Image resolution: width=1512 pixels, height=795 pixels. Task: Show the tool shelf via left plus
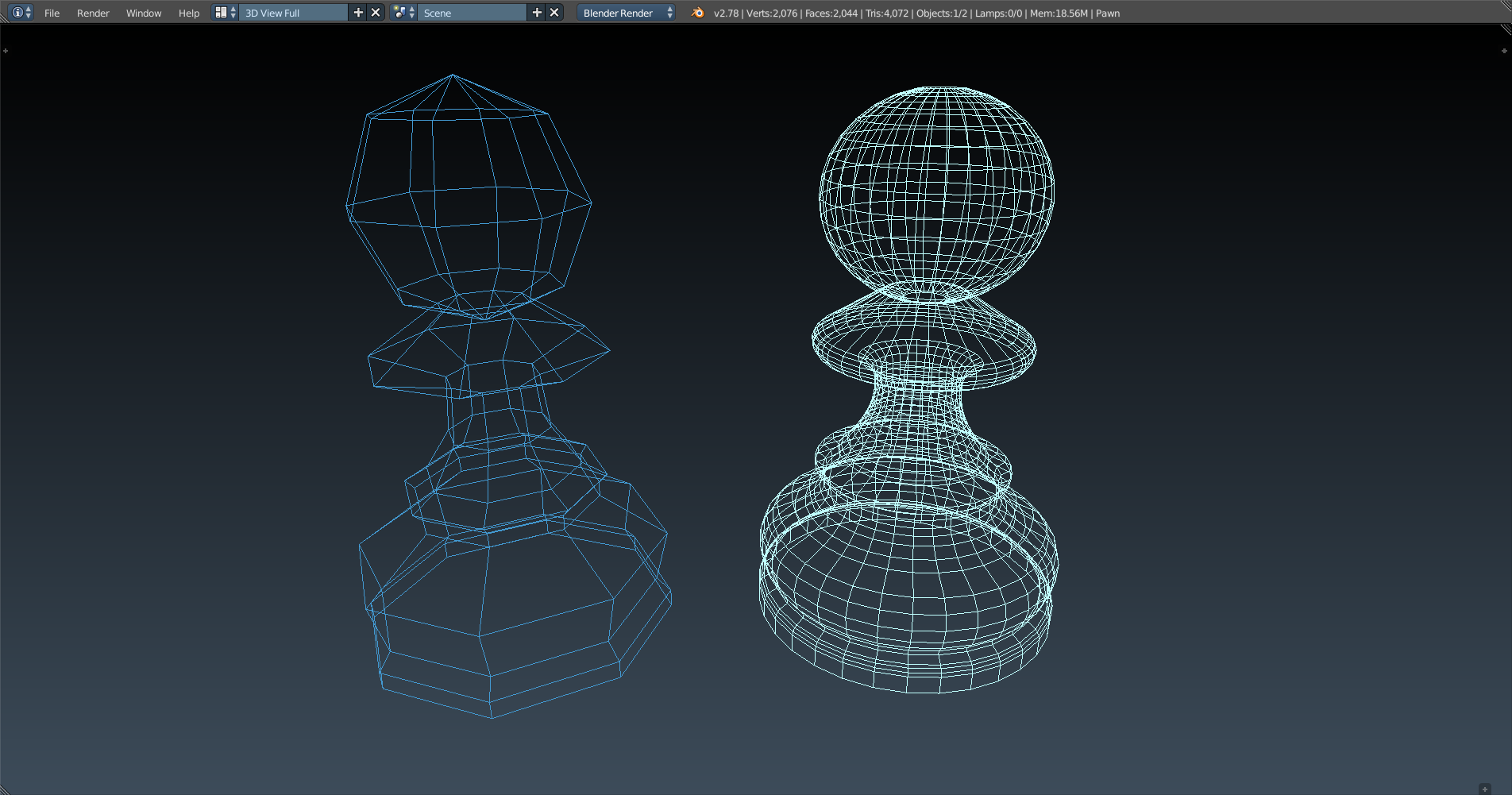point(6,51)
